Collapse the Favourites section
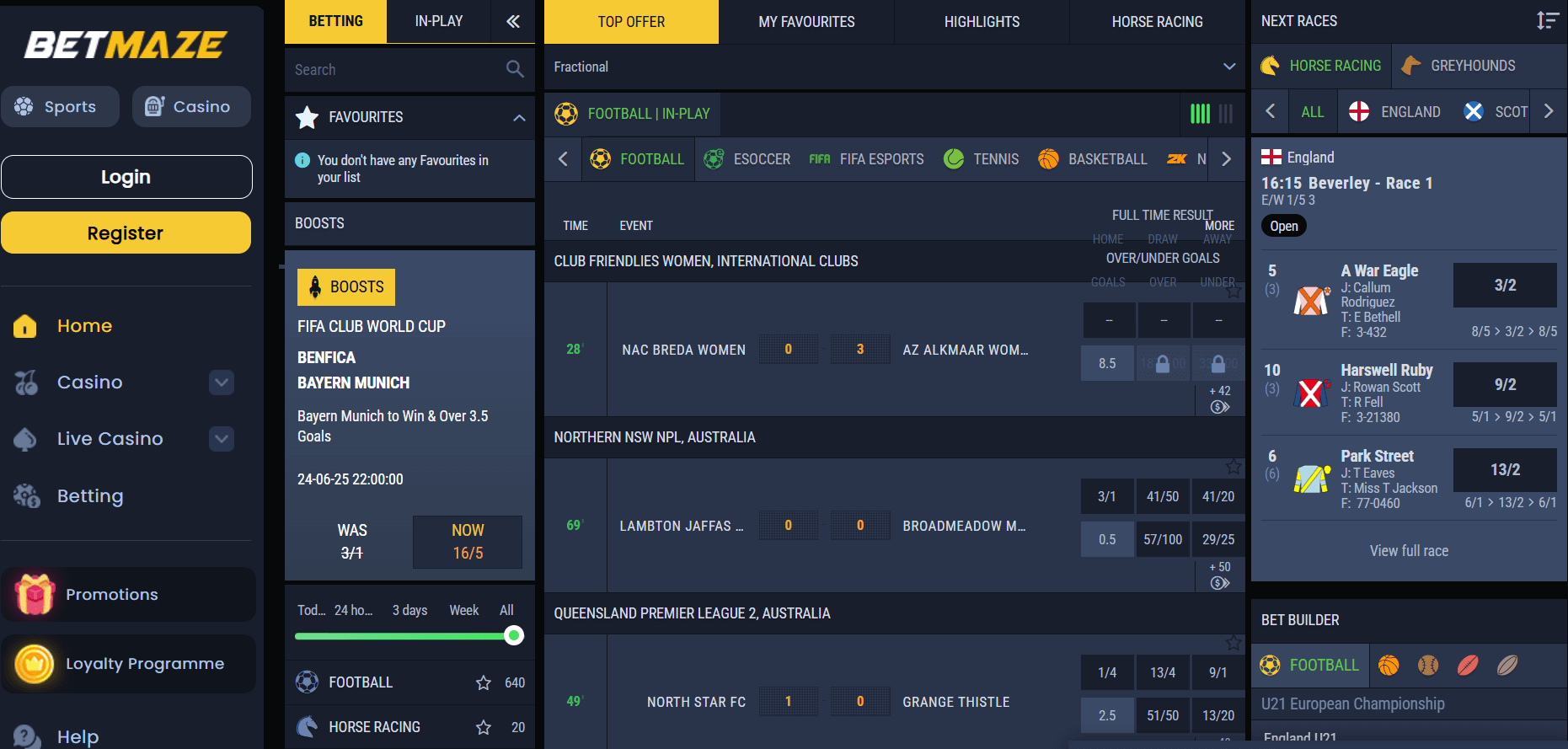This screenshot has width=1568, height=749. point(519,118)
